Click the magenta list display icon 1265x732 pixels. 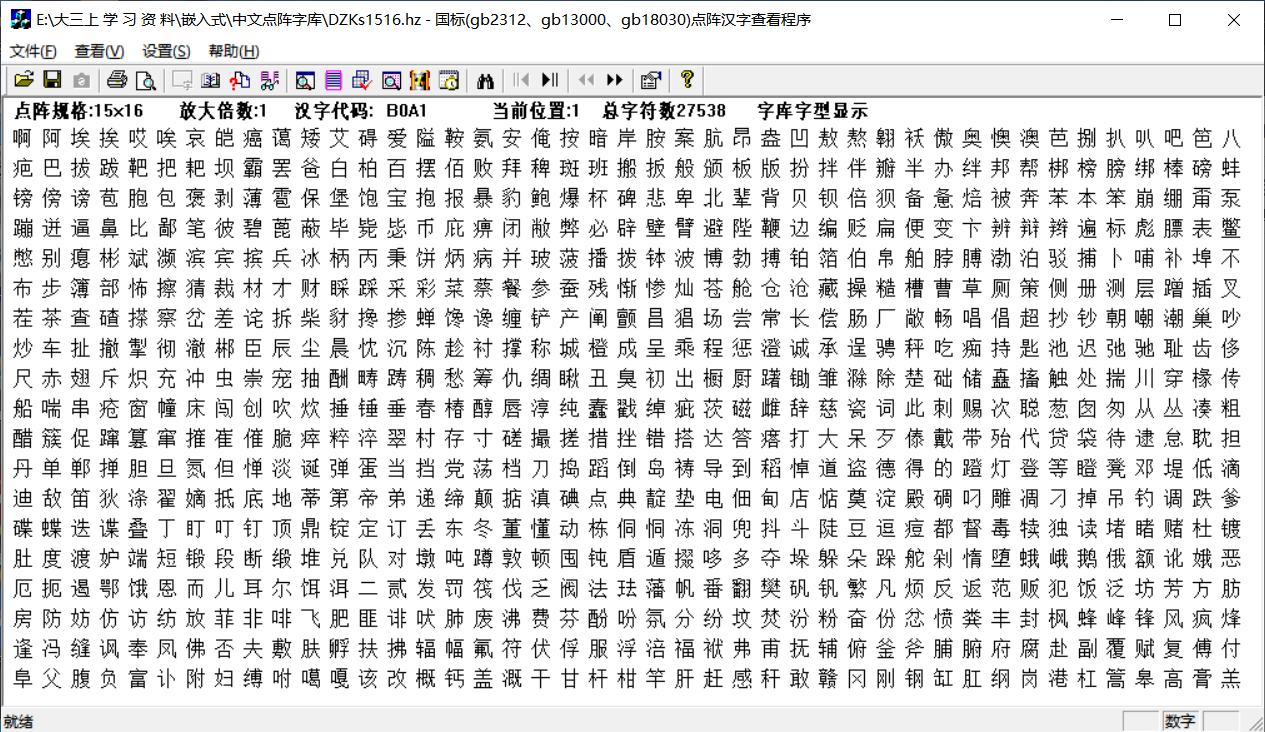point(333,80)
